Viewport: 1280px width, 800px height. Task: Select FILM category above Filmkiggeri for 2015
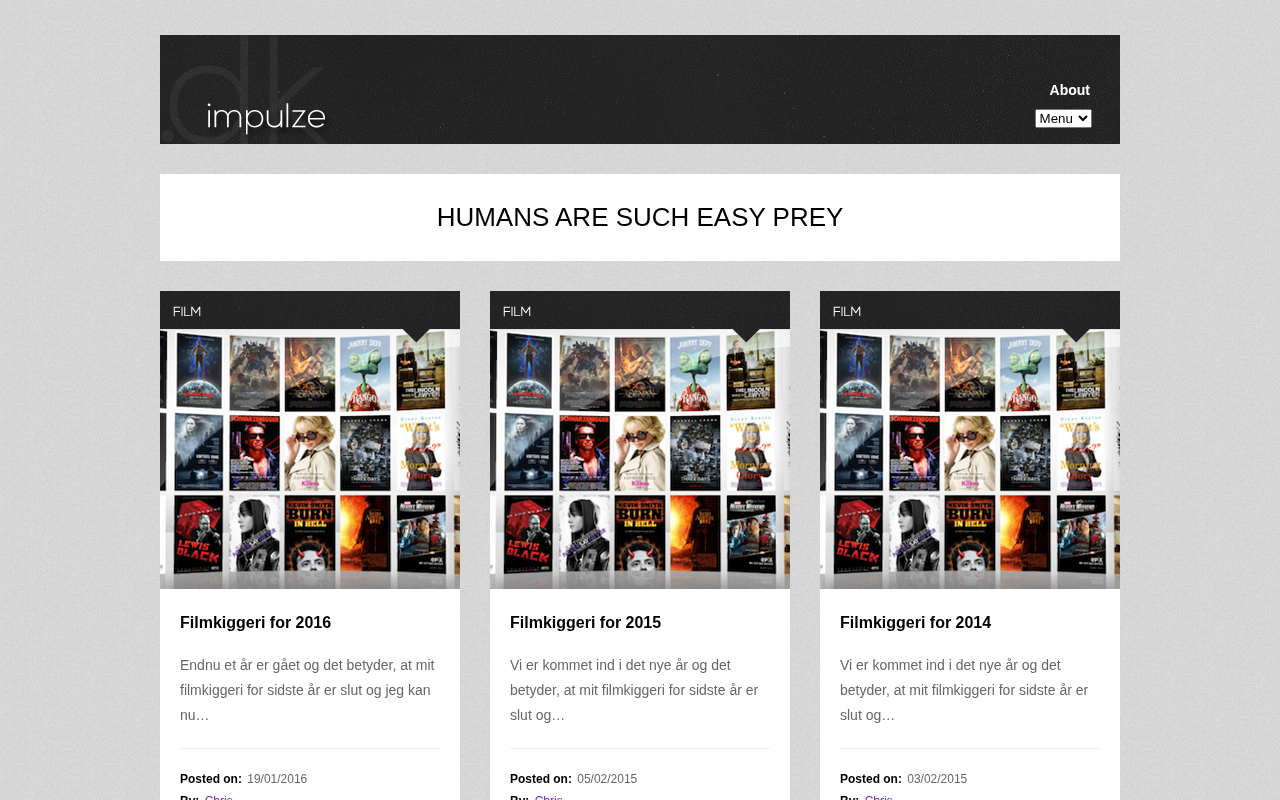pyautogui.click(x=517, y=312)
